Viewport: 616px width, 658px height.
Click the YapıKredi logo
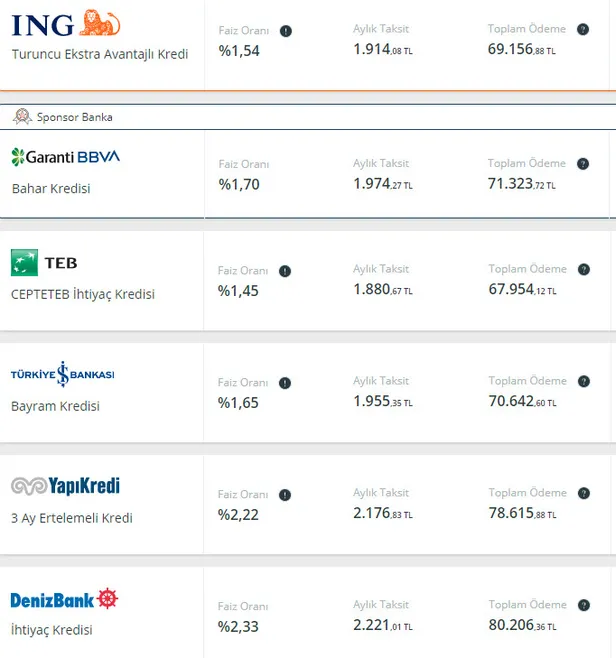[x=65, y=486]
